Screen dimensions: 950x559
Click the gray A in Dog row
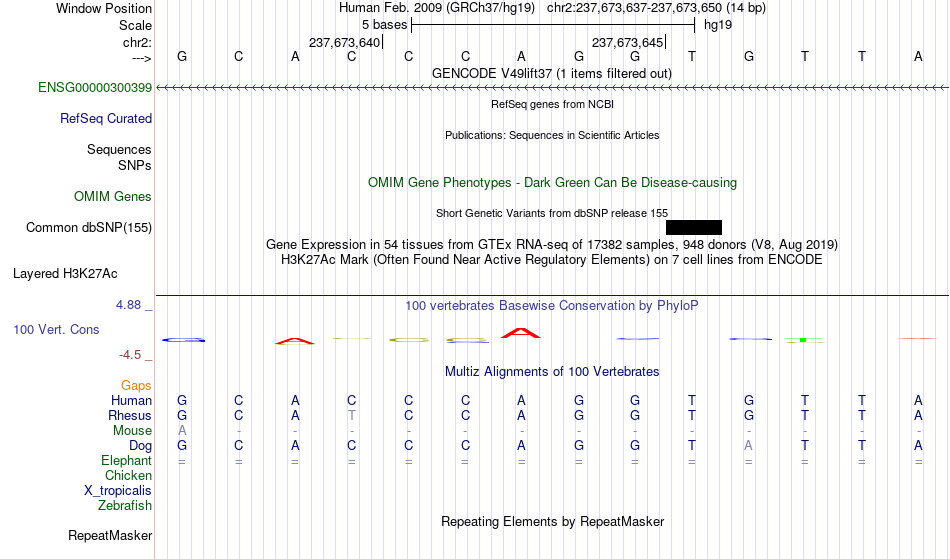748,446
